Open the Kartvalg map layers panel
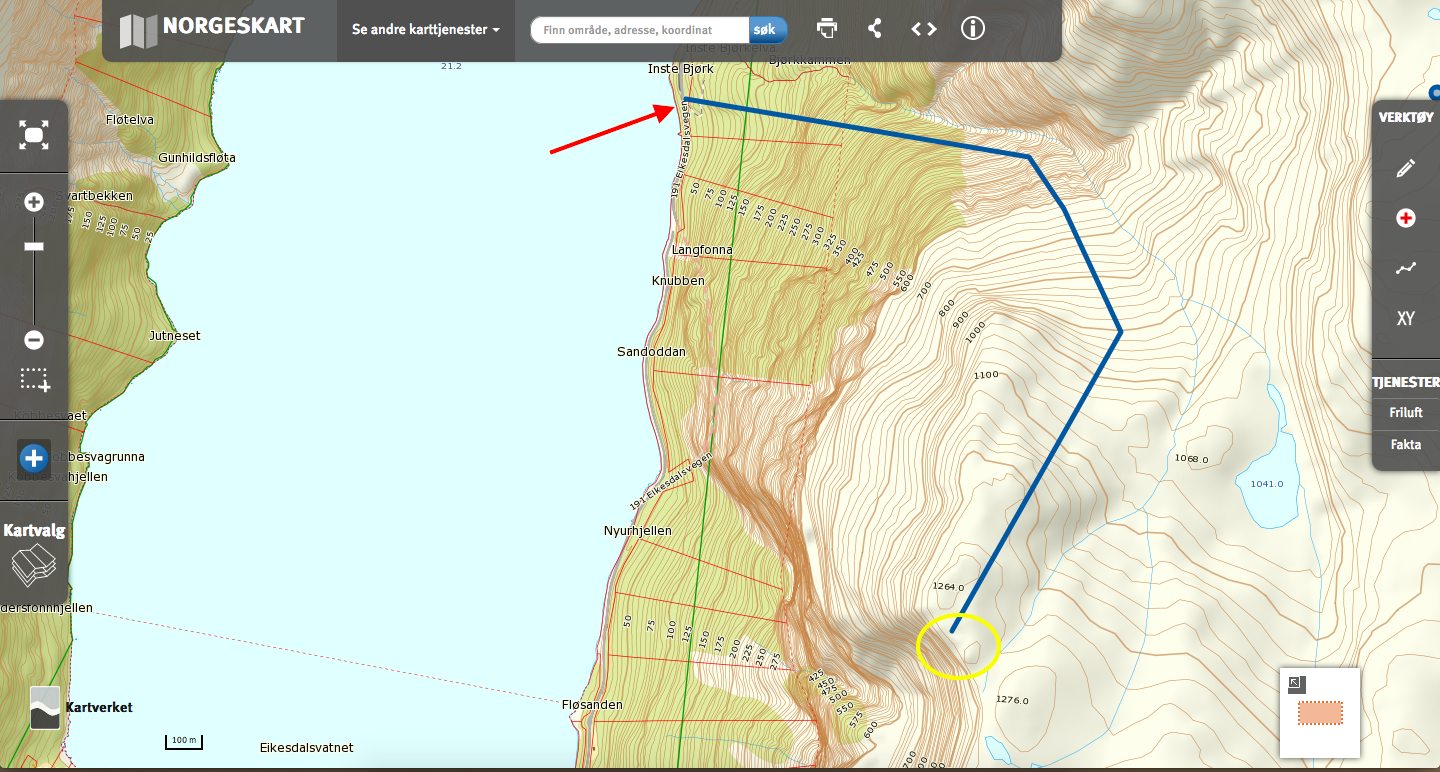This screenshot has width=1440, height=772. [34, 554]
